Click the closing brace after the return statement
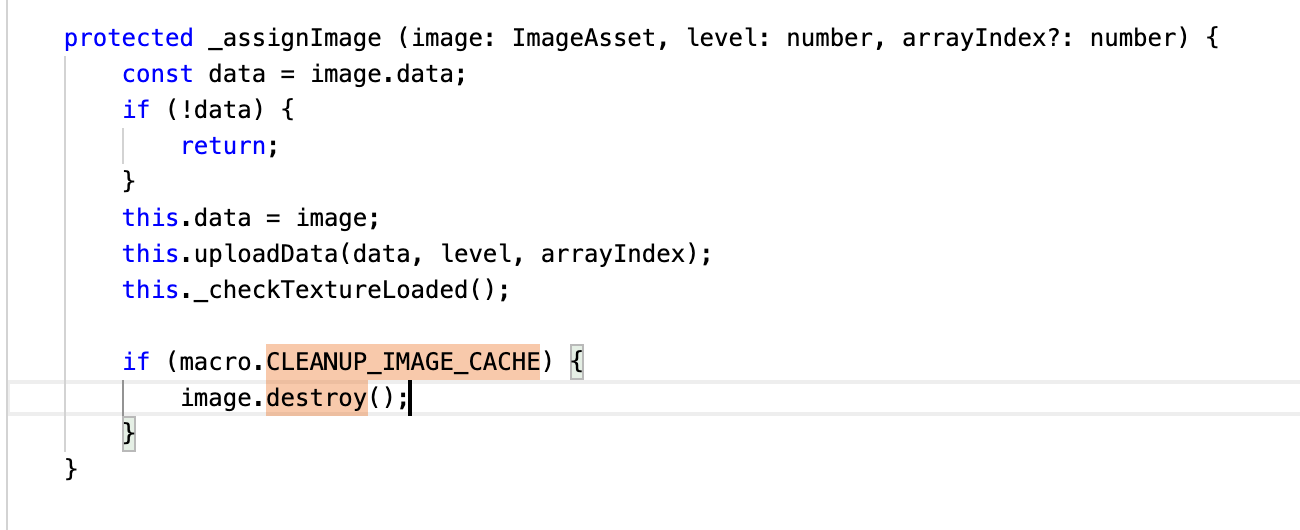The image size is (1300, 530). 128,182
